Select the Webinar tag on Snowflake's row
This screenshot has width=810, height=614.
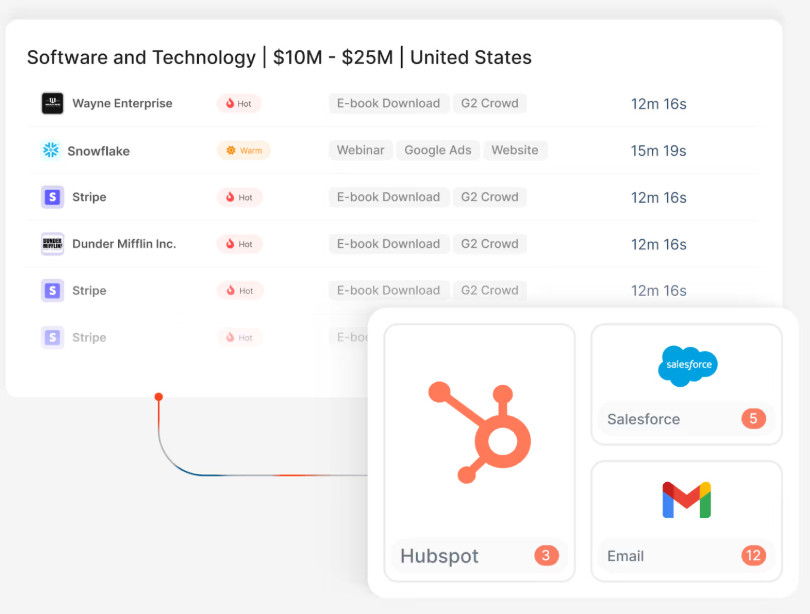pos(360,150)
